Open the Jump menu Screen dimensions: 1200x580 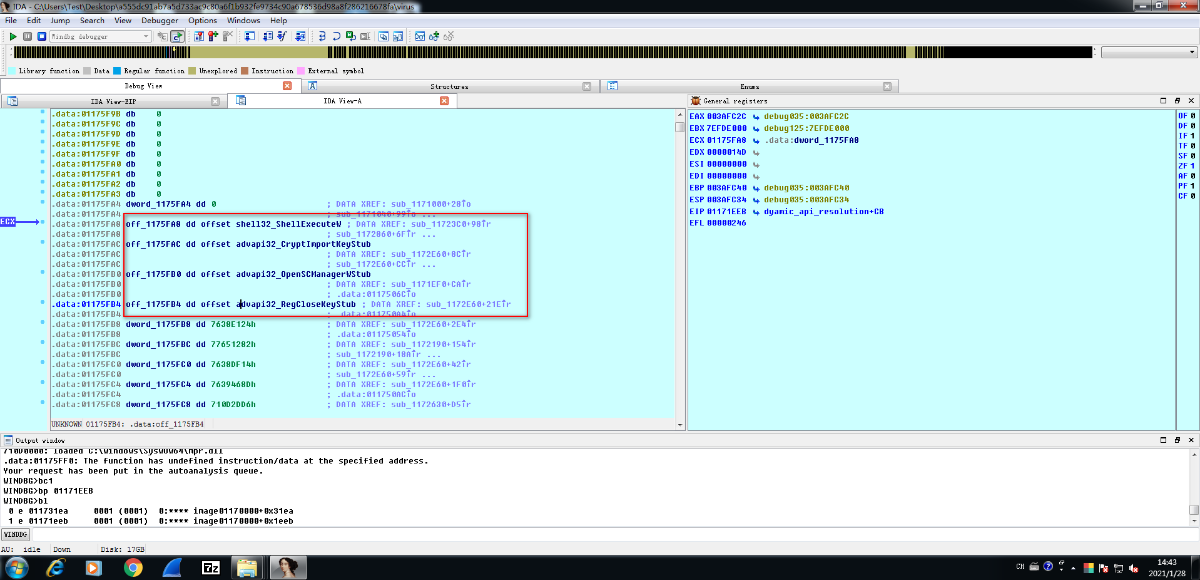(x=61, y=20)
